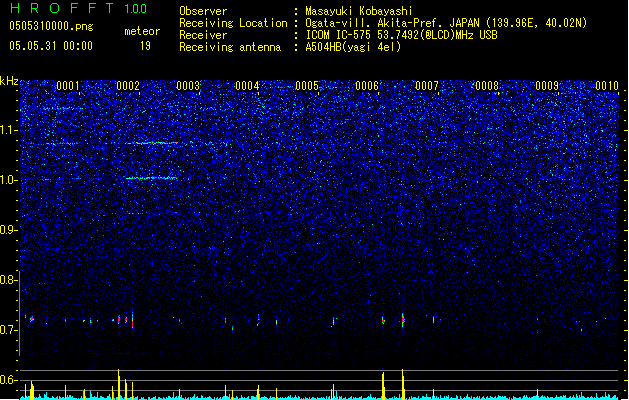629x400 pixels.
Task: Click the 0006 minute marker
Action: (x=367, y=86)
